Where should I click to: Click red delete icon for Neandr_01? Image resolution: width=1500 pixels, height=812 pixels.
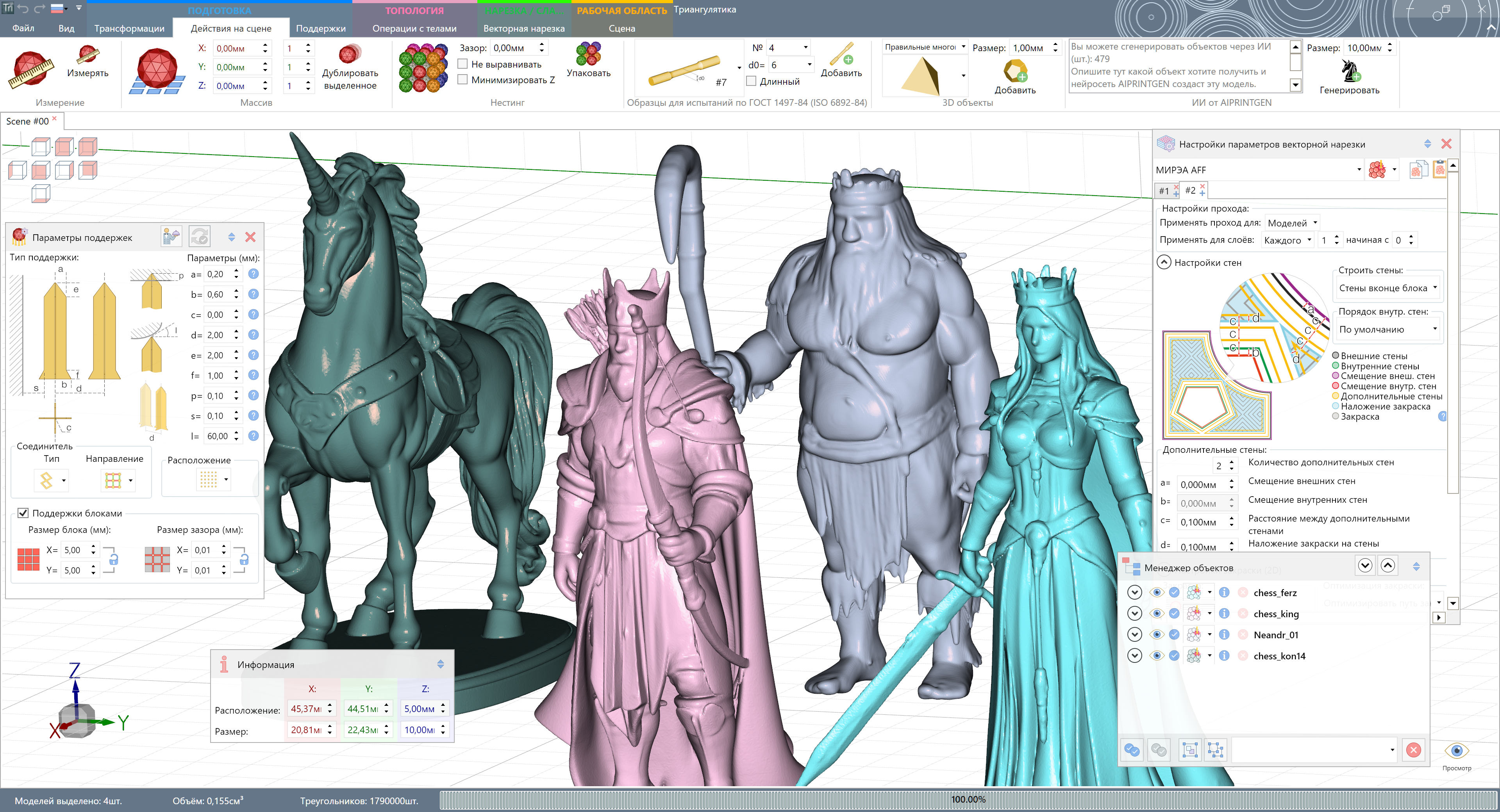[1243, 634]
